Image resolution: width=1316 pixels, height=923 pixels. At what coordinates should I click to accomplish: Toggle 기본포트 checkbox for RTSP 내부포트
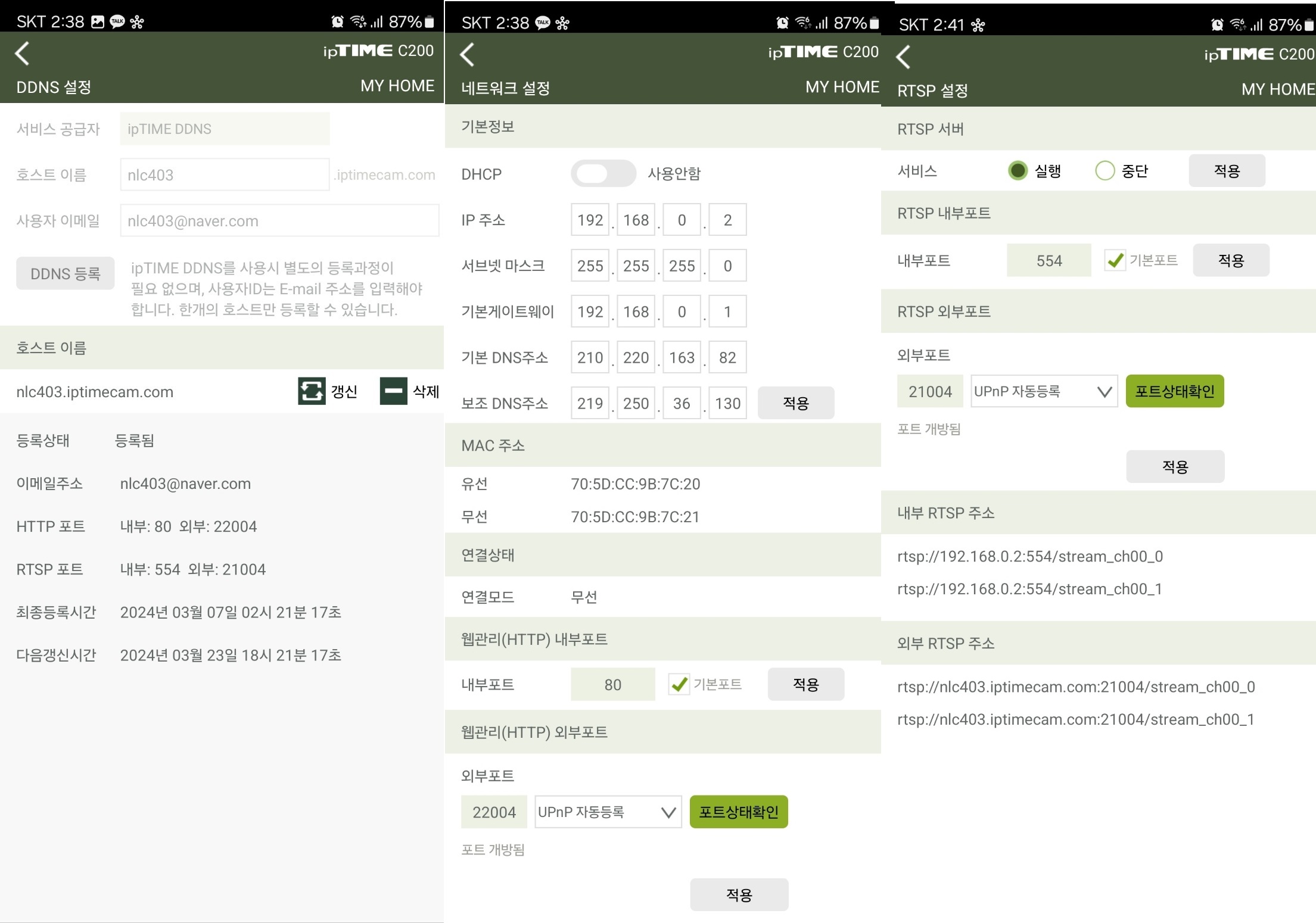click(x=1115, y=260)
